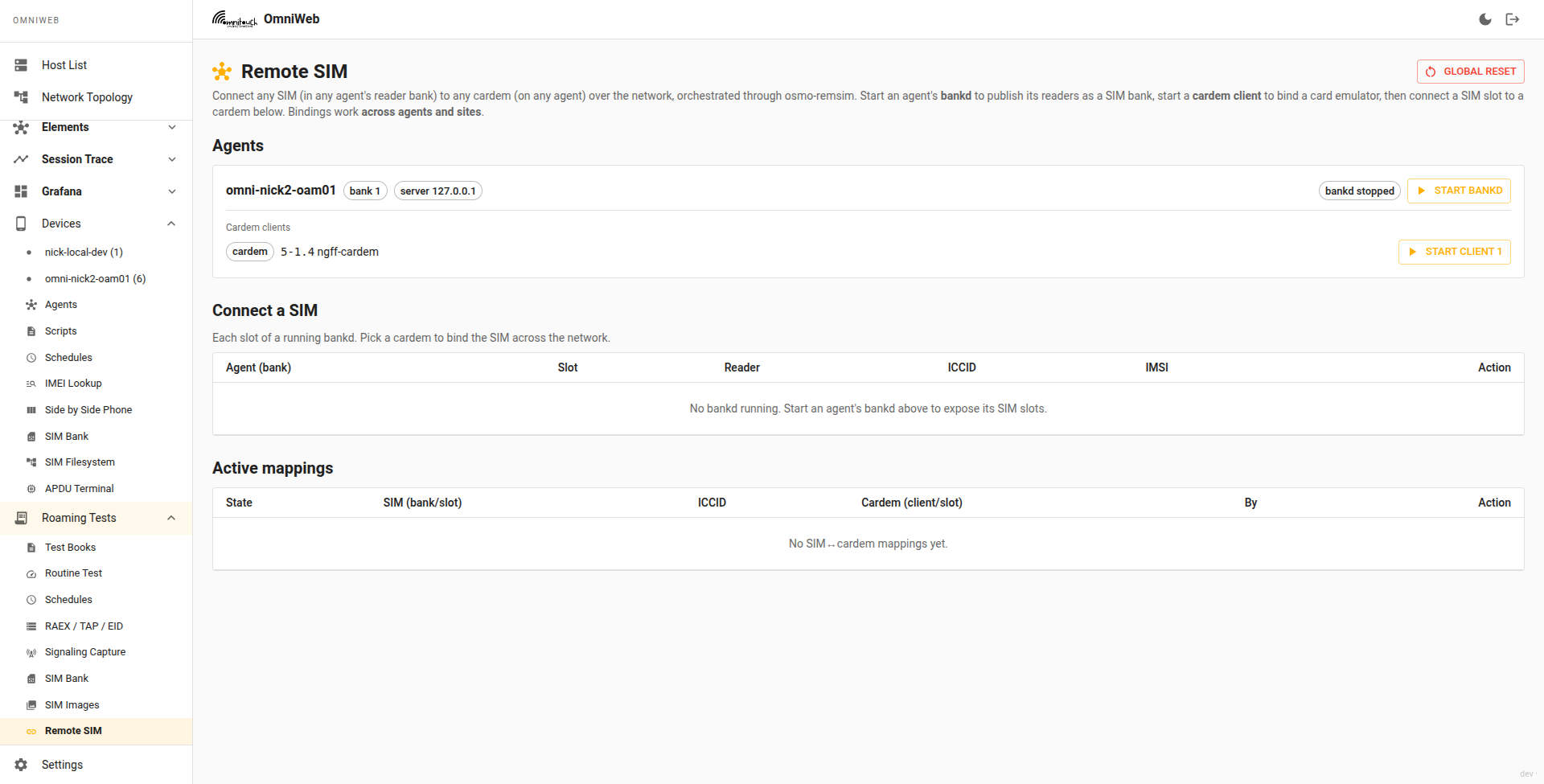The height and width of the screenshot is (784, 1544).
Task: Click the Reader column header
Action: click(741, 367)
